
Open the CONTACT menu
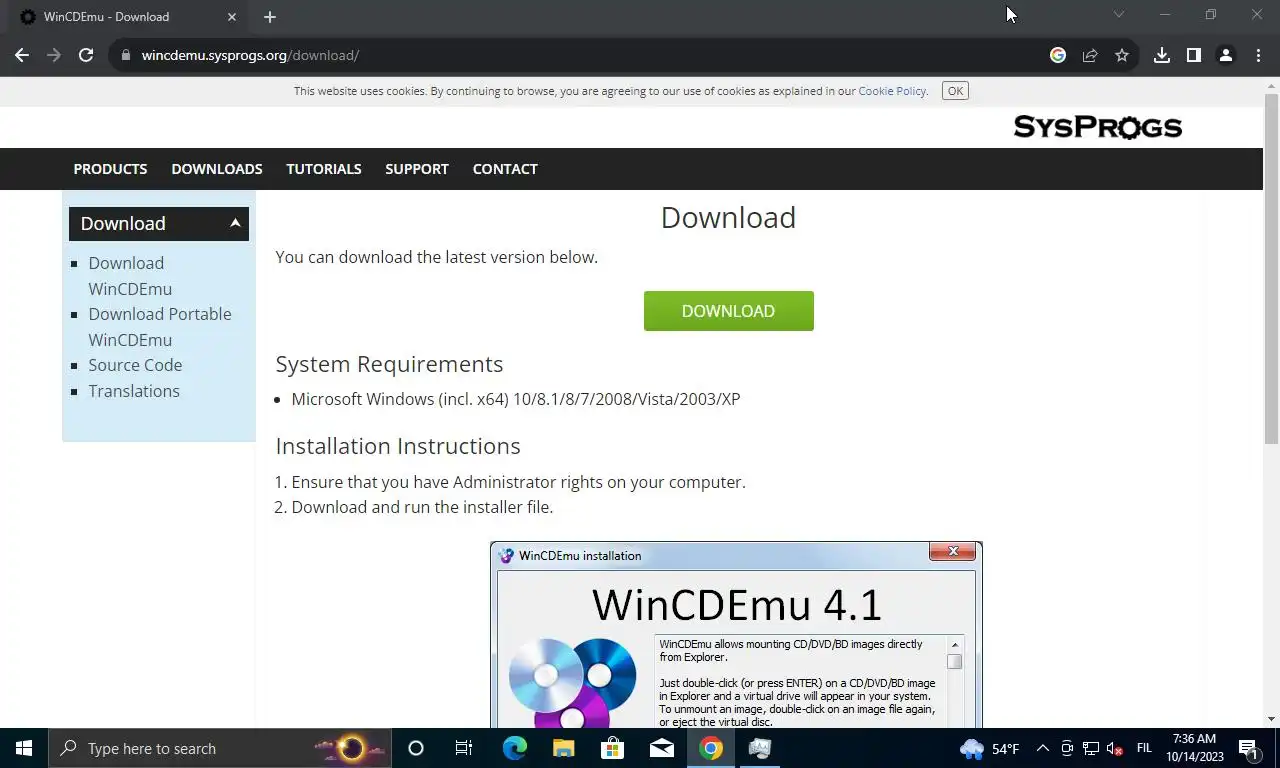tap(505, 169)
